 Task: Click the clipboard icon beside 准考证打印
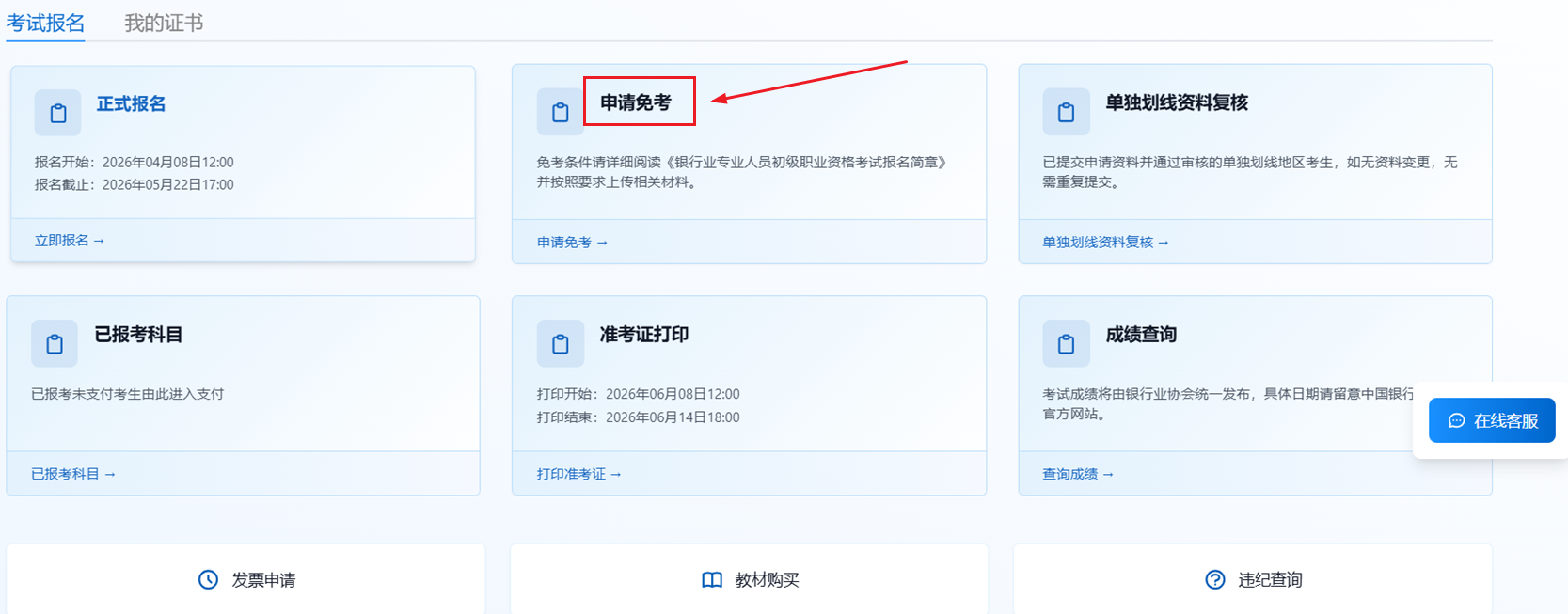(x=560, y=344)
